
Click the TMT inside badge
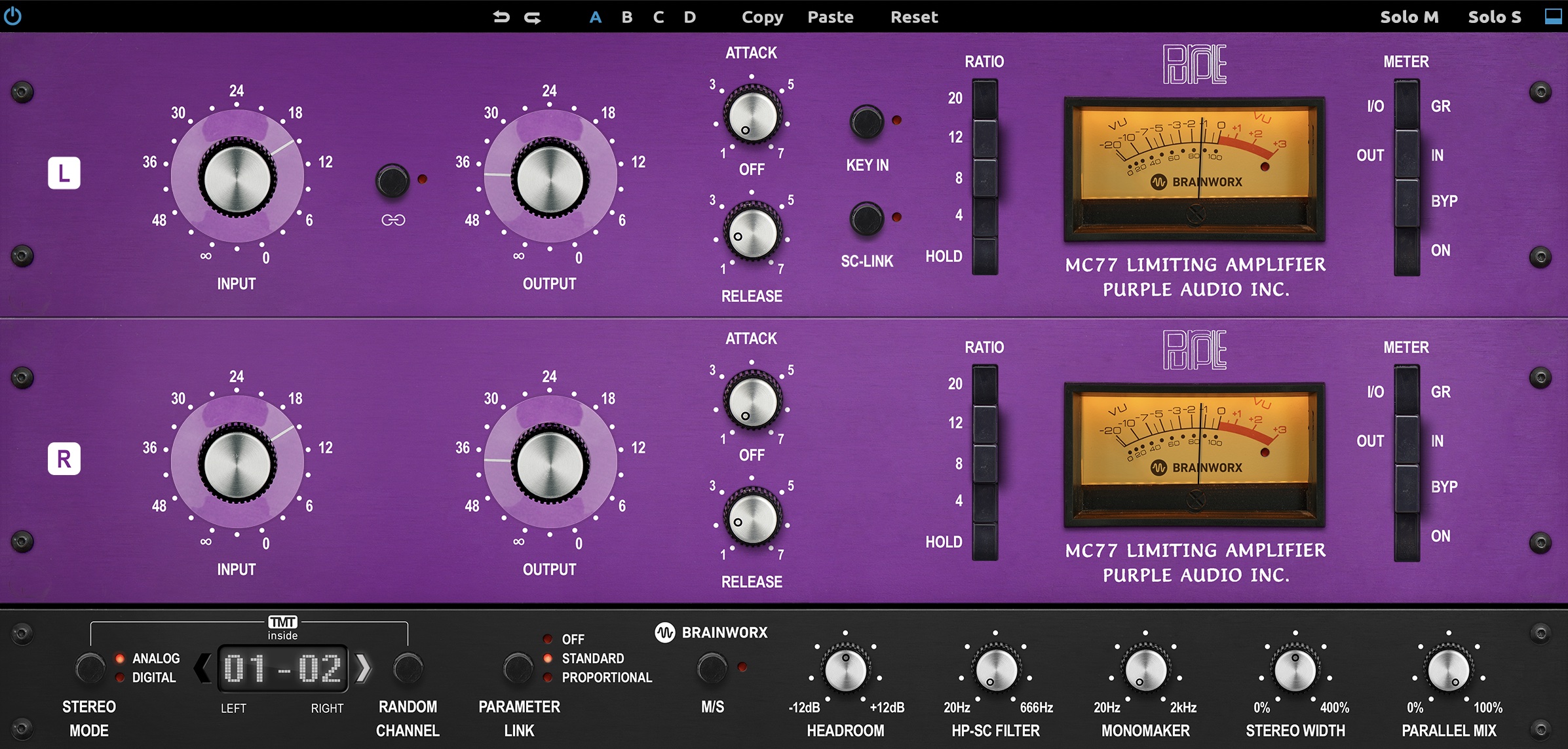[x=282, y=628]
